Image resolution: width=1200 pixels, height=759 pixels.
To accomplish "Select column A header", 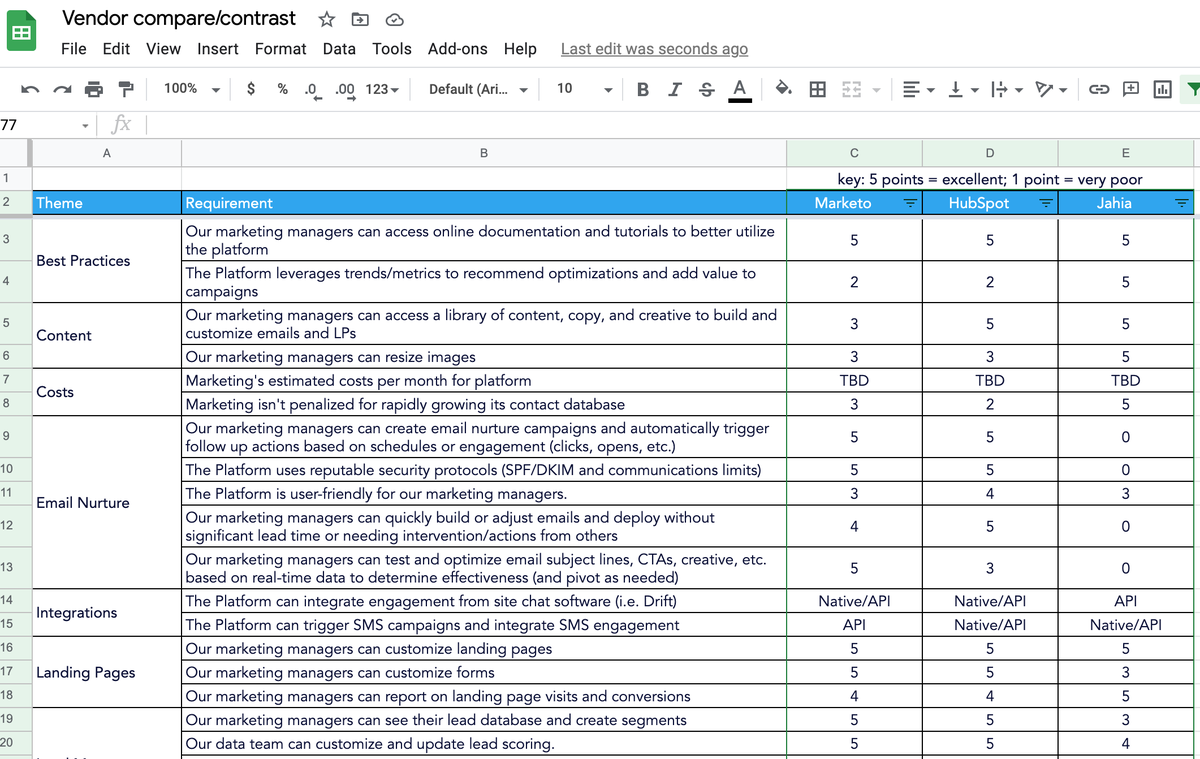I will click(107, 153).
